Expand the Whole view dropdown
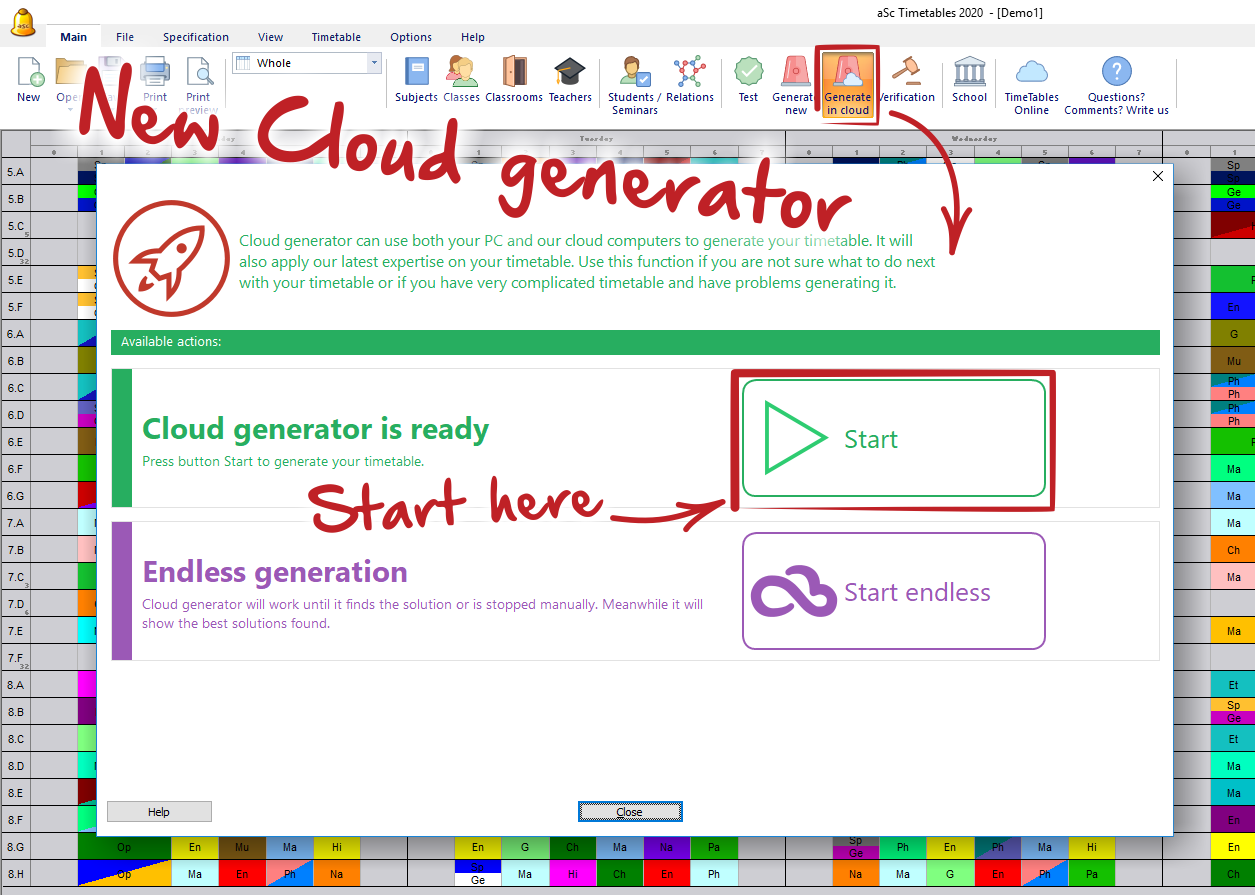 coord(375,63)
